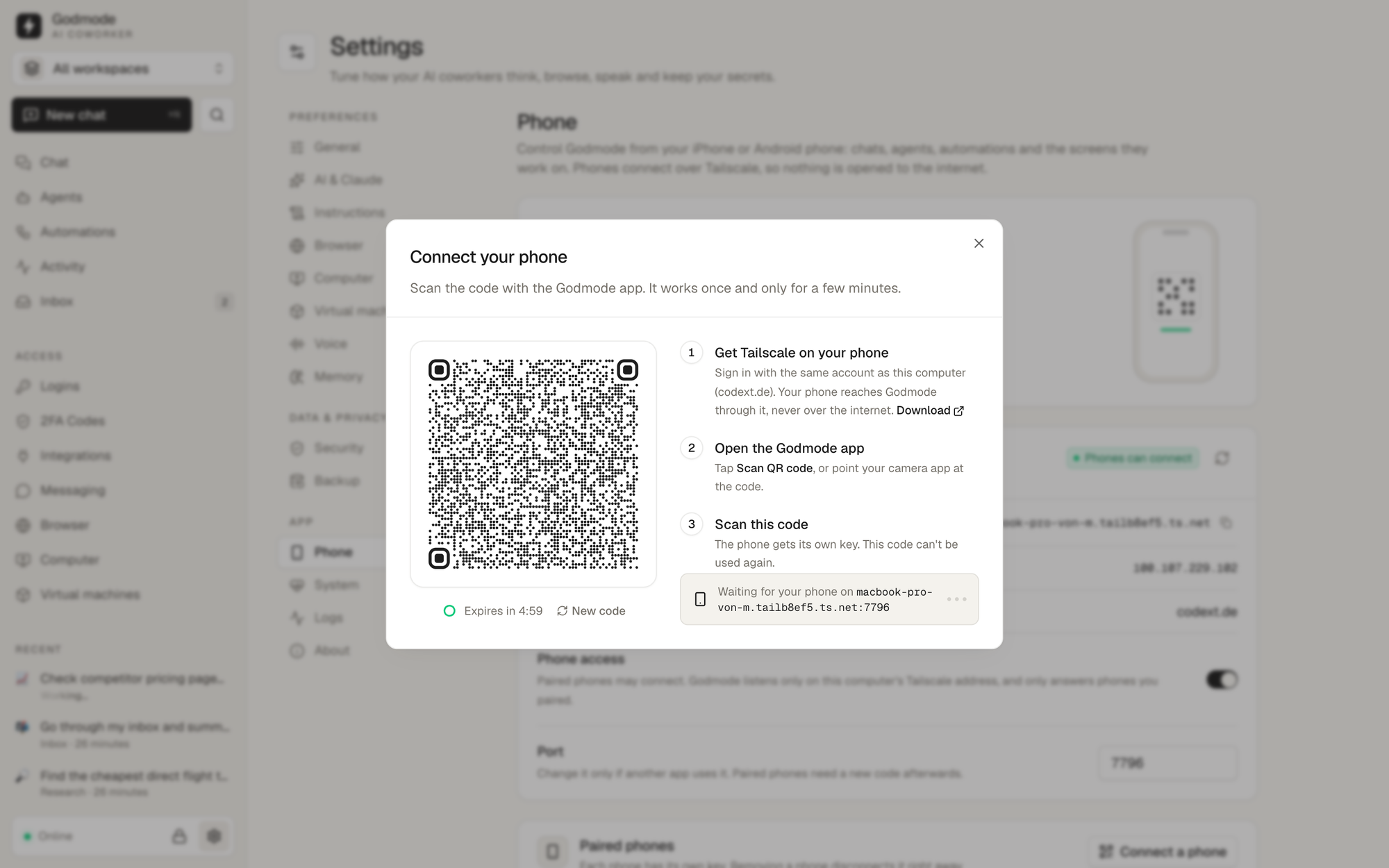Click the three-dots beside Waiting for your phone
Image resolution: width=1389 pixels, height=868 pixels.
[x=956, y=599]
